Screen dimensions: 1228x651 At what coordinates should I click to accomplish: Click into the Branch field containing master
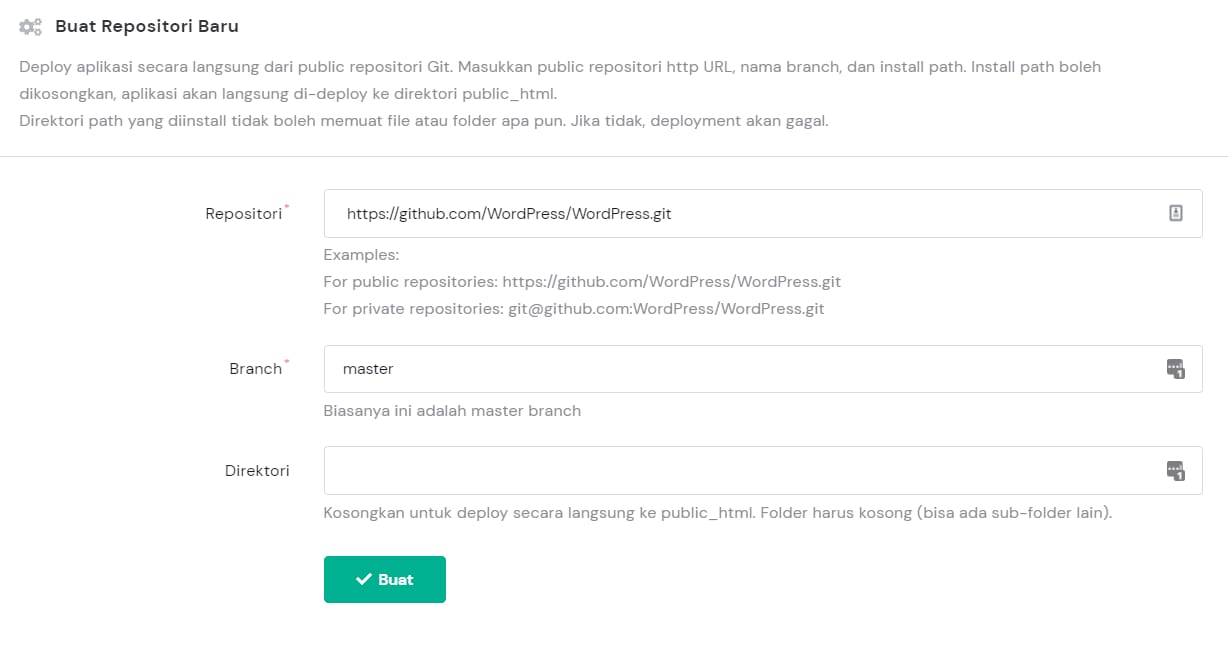click(x=740, y=369)
